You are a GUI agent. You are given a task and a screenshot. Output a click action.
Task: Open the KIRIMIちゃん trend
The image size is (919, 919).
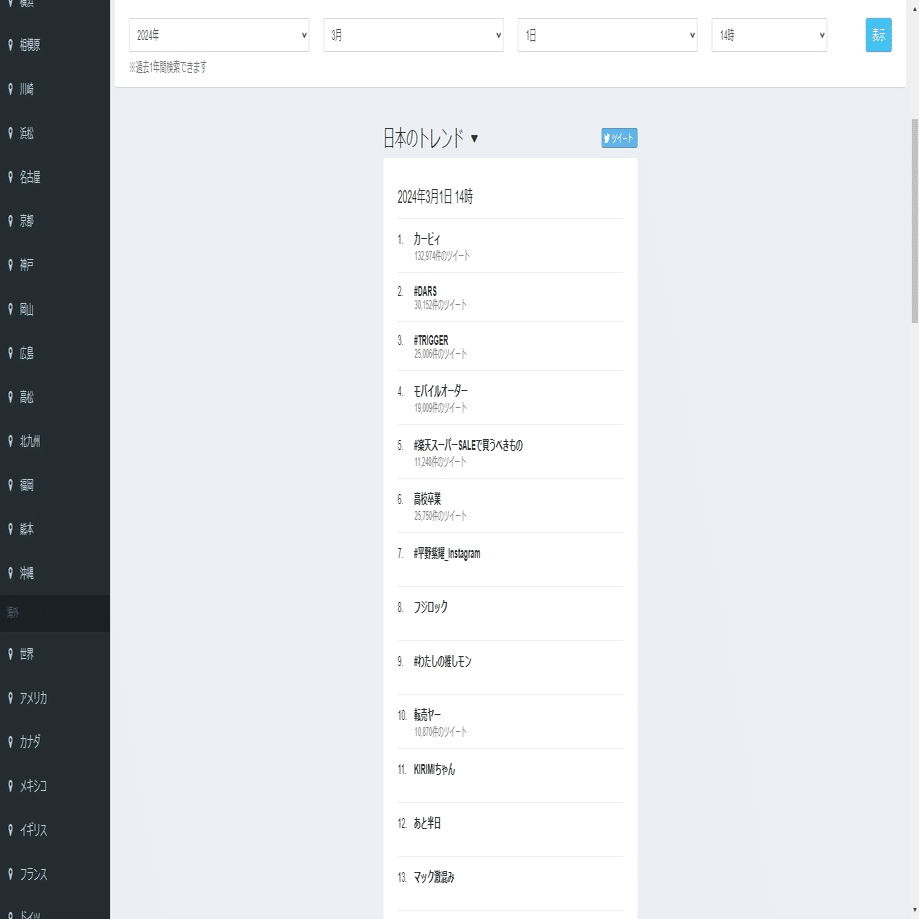[434, 770]
